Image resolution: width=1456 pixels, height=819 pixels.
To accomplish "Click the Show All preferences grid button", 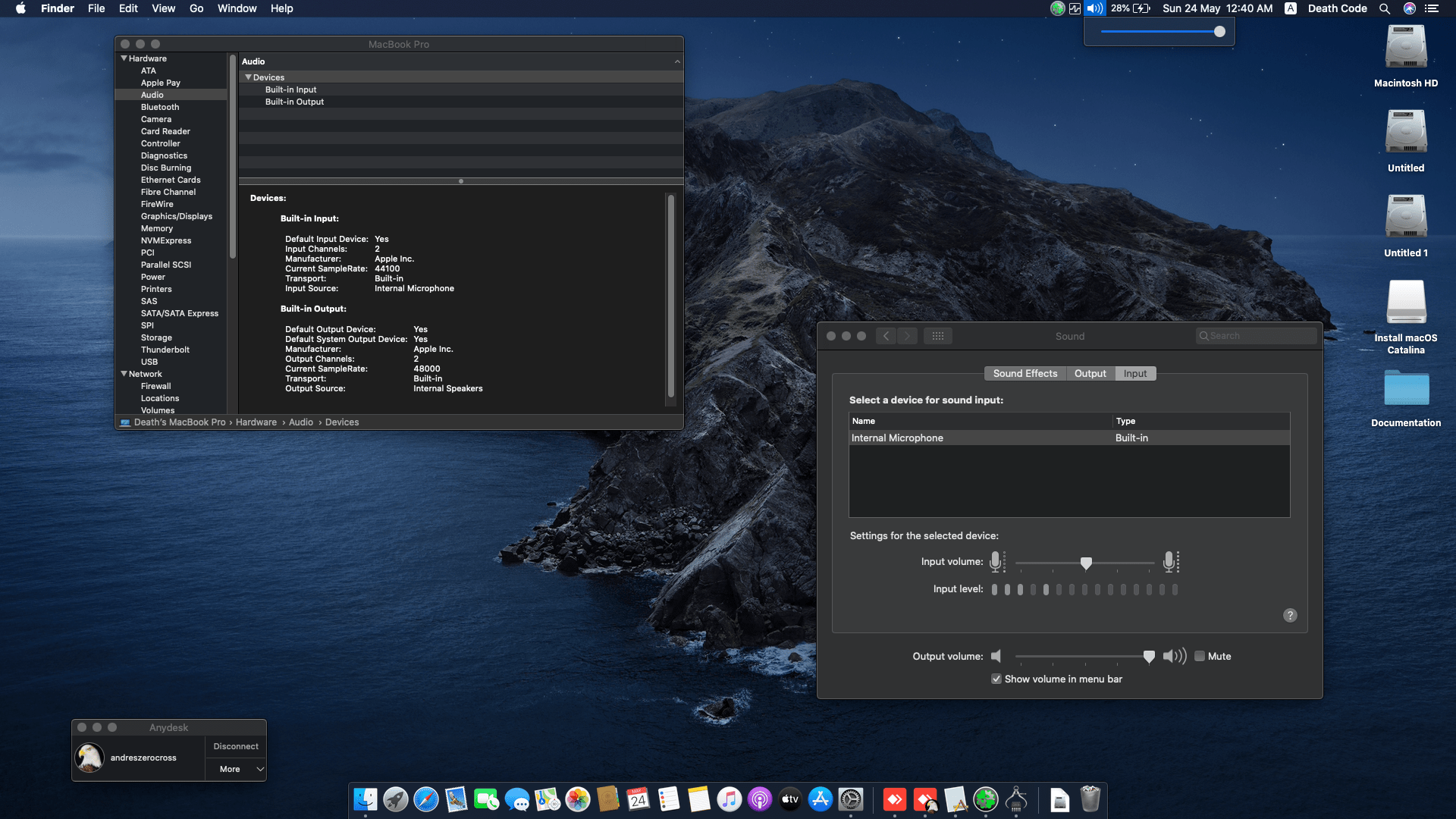I will click(x=938, y=335).
